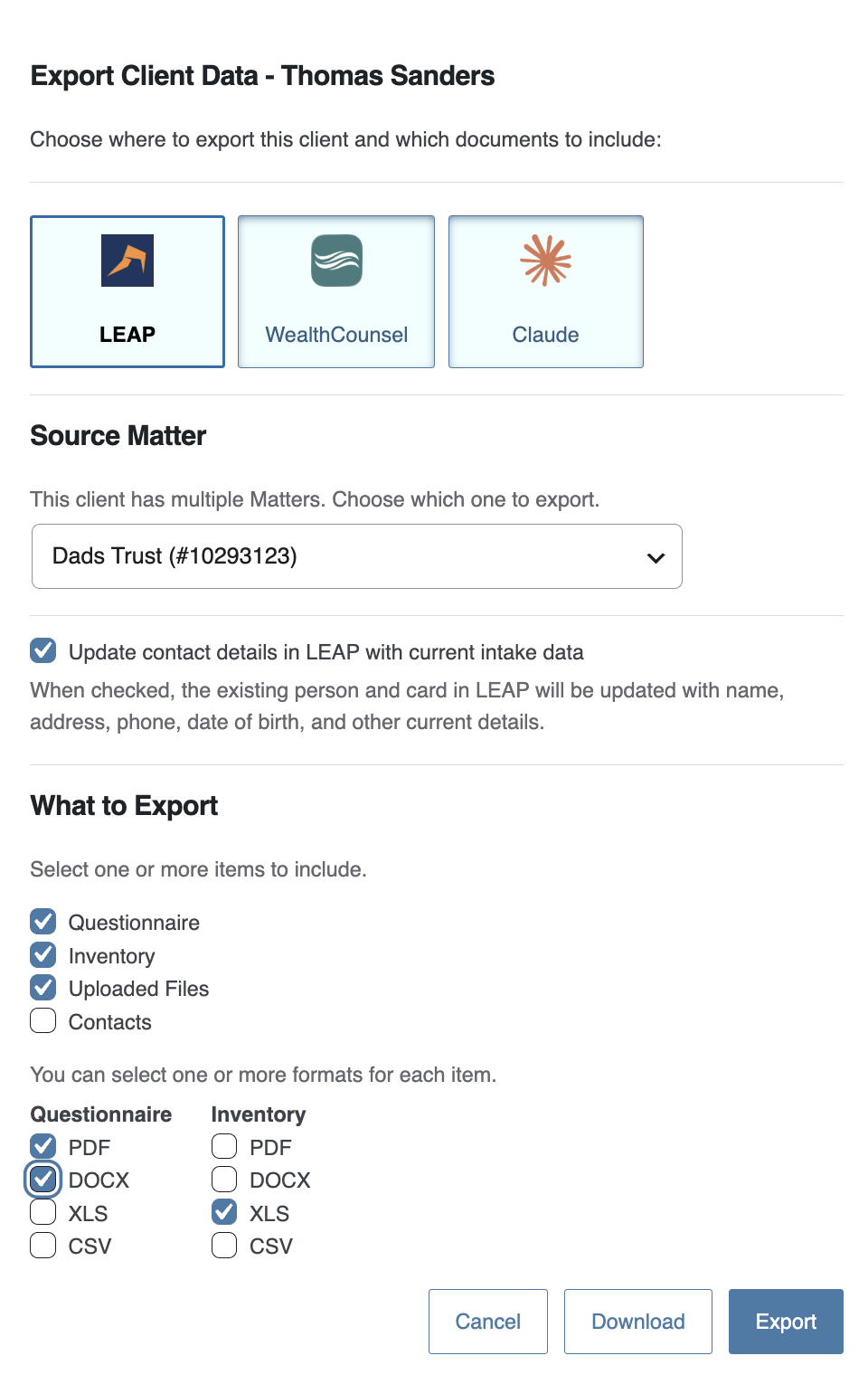Check Inventory DOCX format
The width and height of the screenshot is (868, 1384).
(x=224, y=1179)
